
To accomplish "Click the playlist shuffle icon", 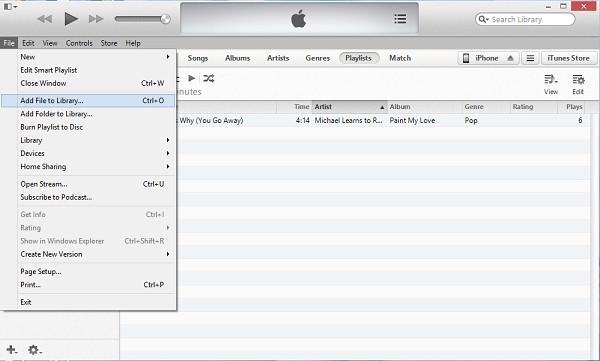I will tap(209, 78).
